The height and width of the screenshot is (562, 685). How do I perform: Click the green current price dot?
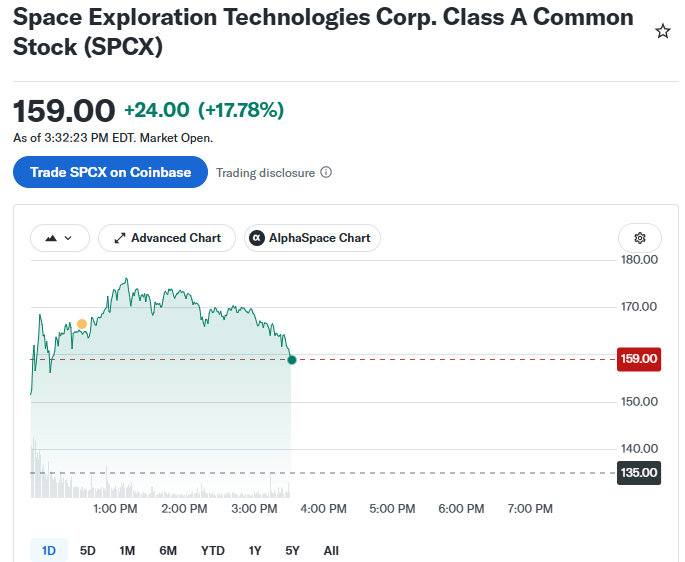pos(292,360)
